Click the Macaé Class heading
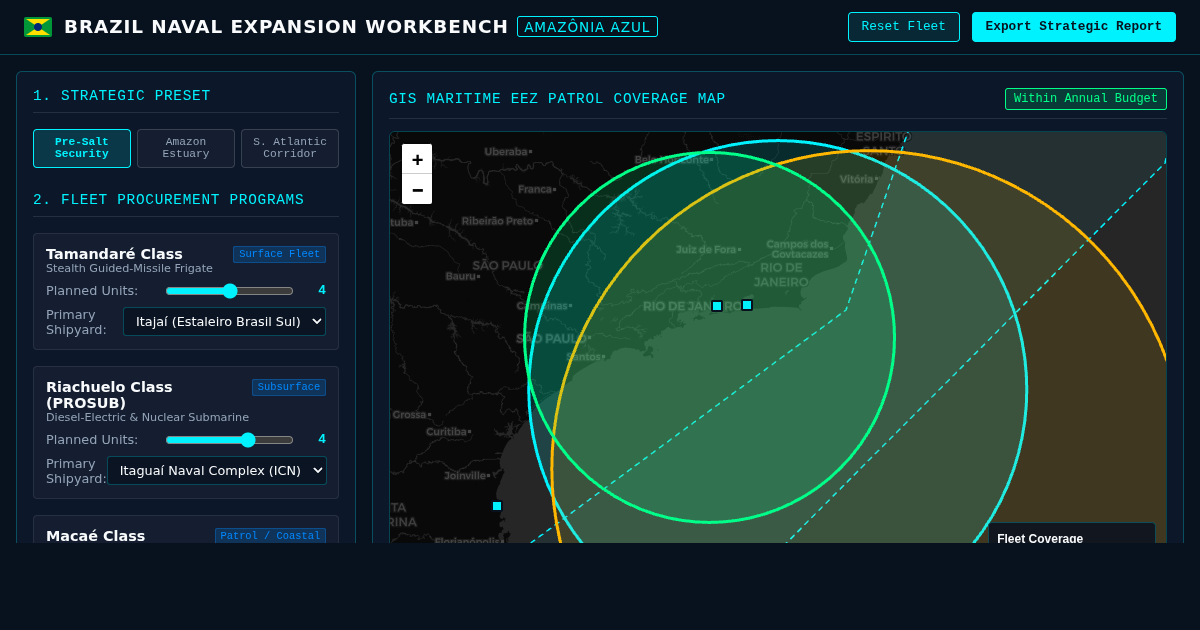 (95, 536)
